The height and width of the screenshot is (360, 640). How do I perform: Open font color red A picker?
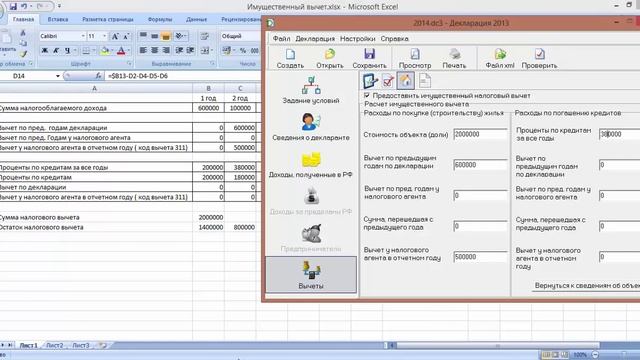click(121, 50)
